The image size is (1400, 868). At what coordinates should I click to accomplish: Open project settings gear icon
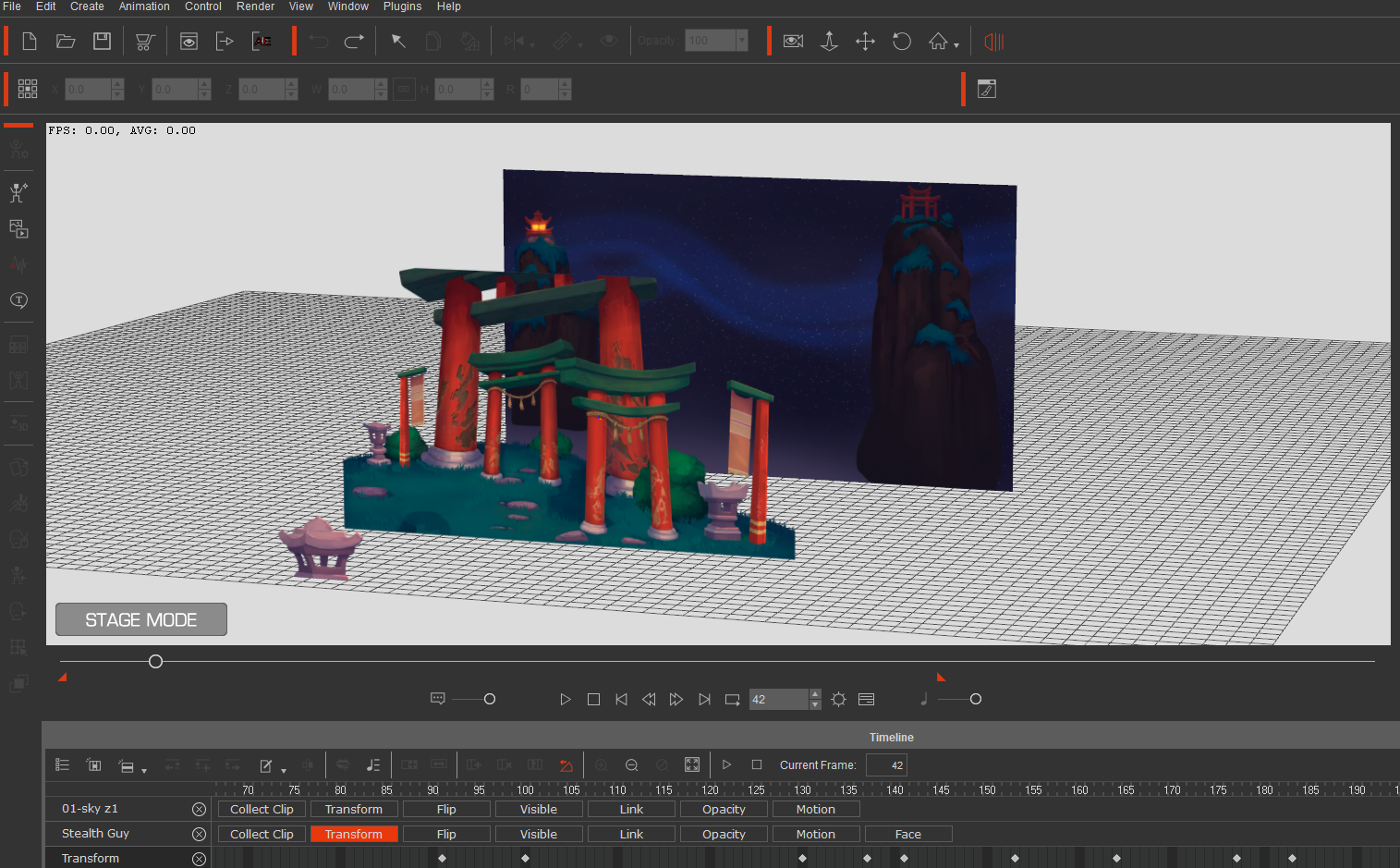click(x=838, y=700)
